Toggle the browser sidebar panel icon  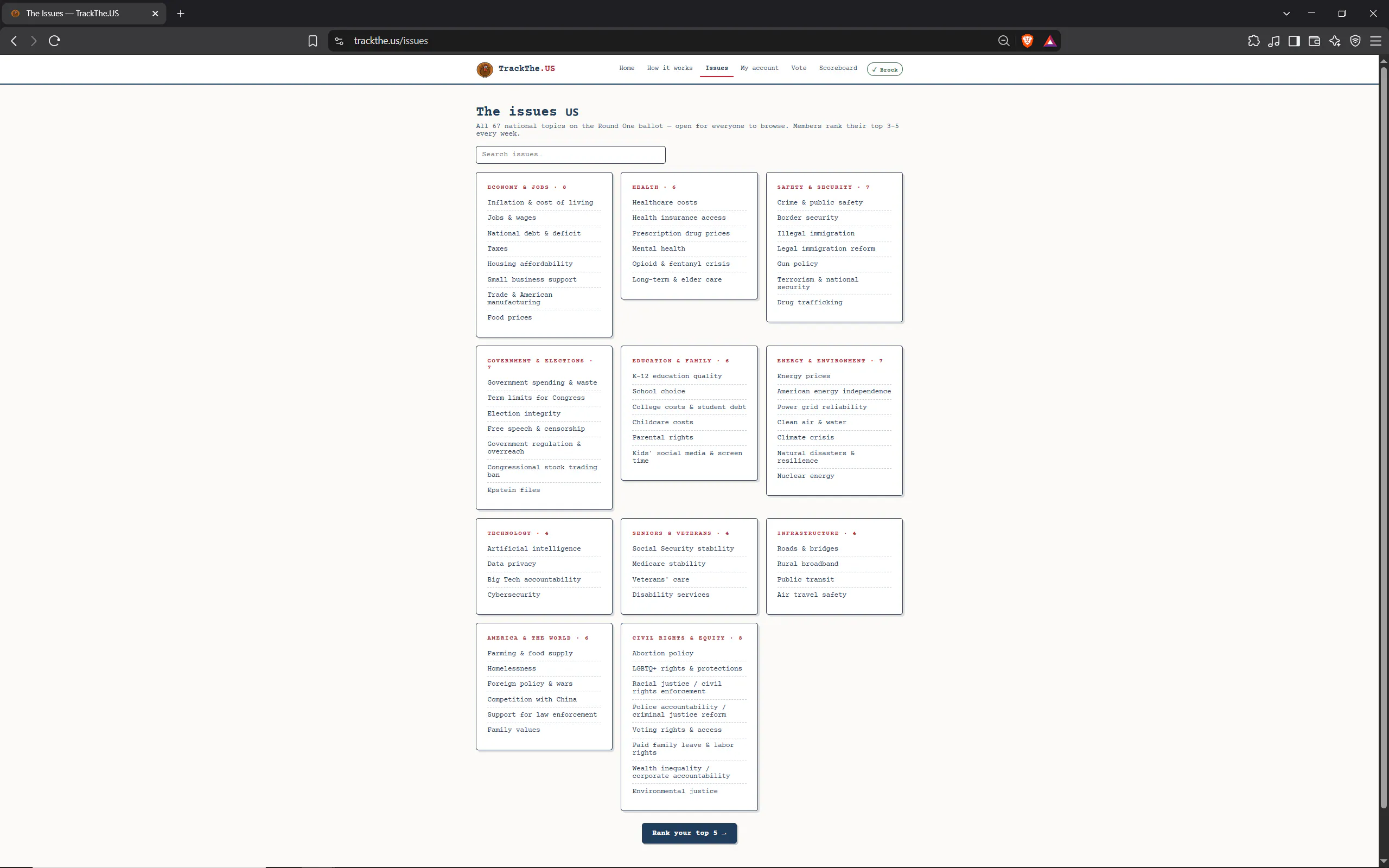[1294, 41]
